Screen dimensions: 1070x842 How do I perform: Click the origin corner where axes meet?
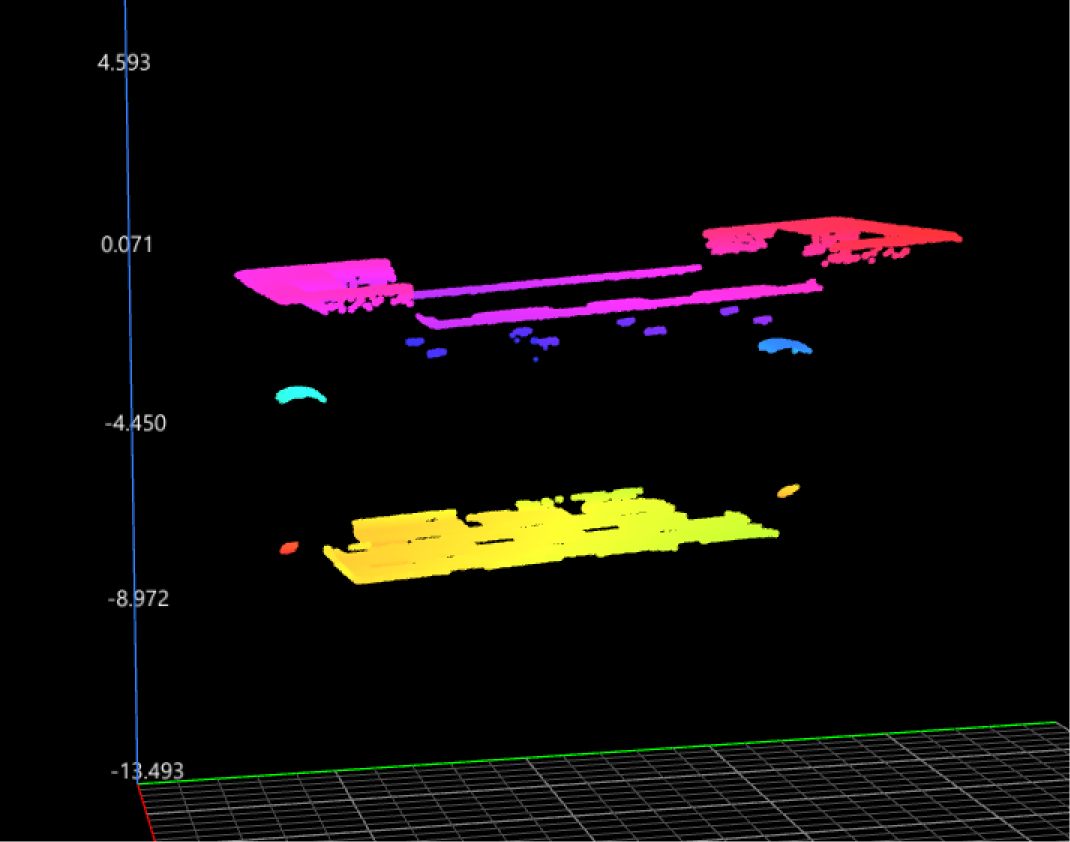pyautogui.click(x=138, y=784)
